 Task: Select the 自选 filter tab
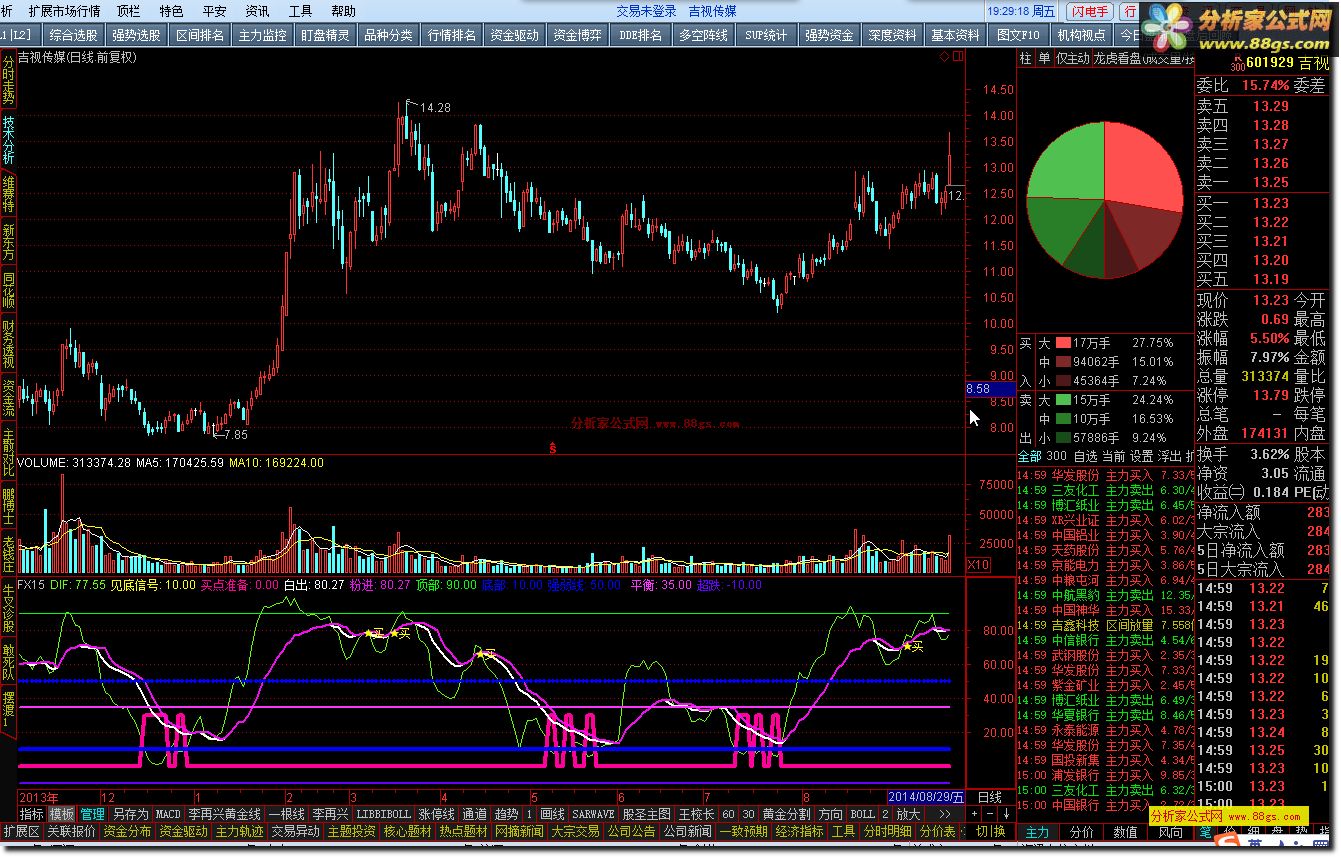pos(1084,457)
